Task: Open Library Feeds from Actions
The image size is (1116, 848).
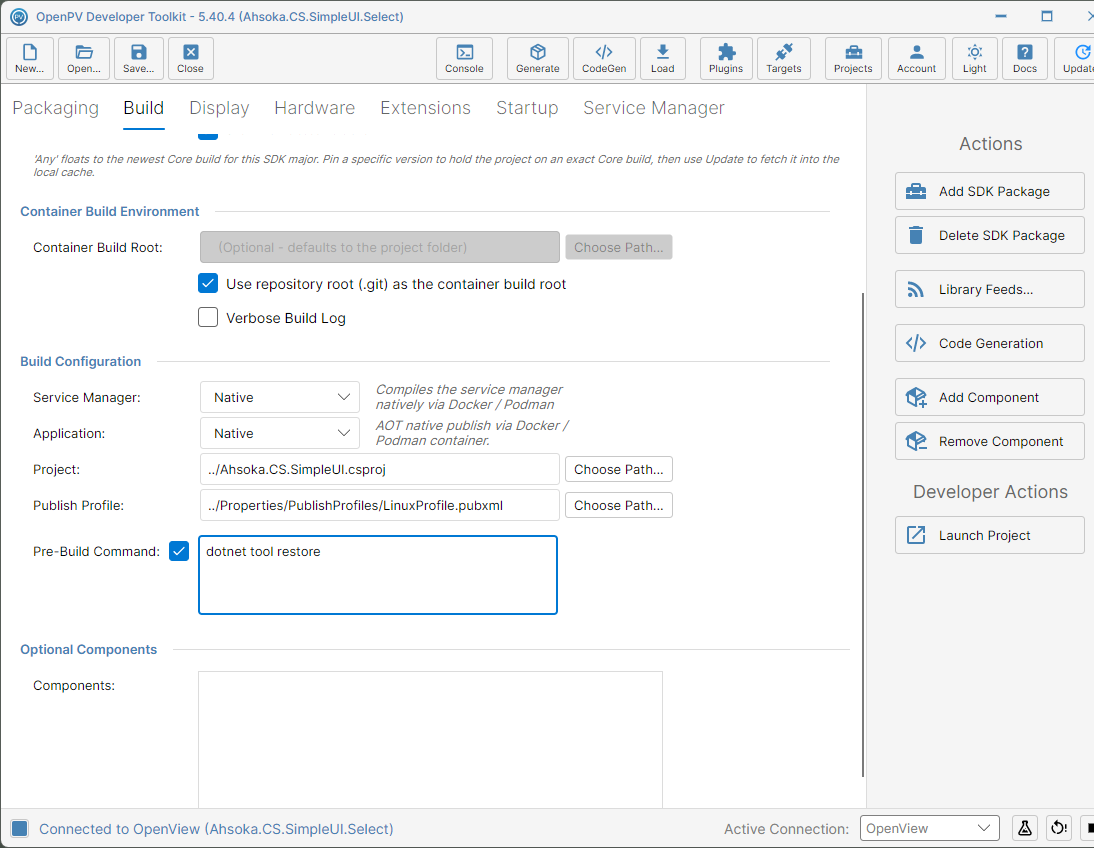Action: (x=989, y=289)
